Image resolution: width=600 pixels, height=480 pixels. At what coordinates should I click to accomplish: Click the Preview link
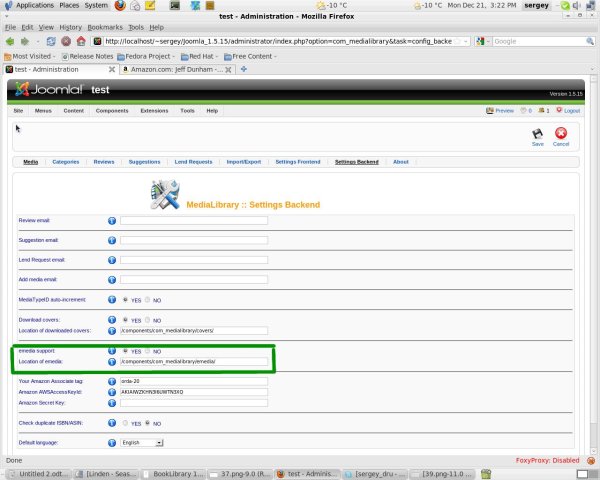tap(500, 111)
